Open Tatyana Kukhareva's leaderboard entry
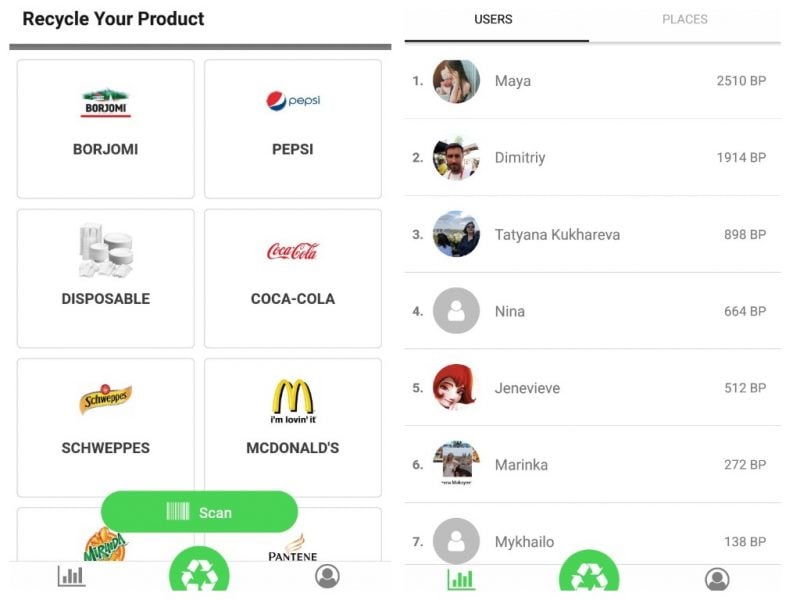Screen dimensions: 800x600 point(592,235)
